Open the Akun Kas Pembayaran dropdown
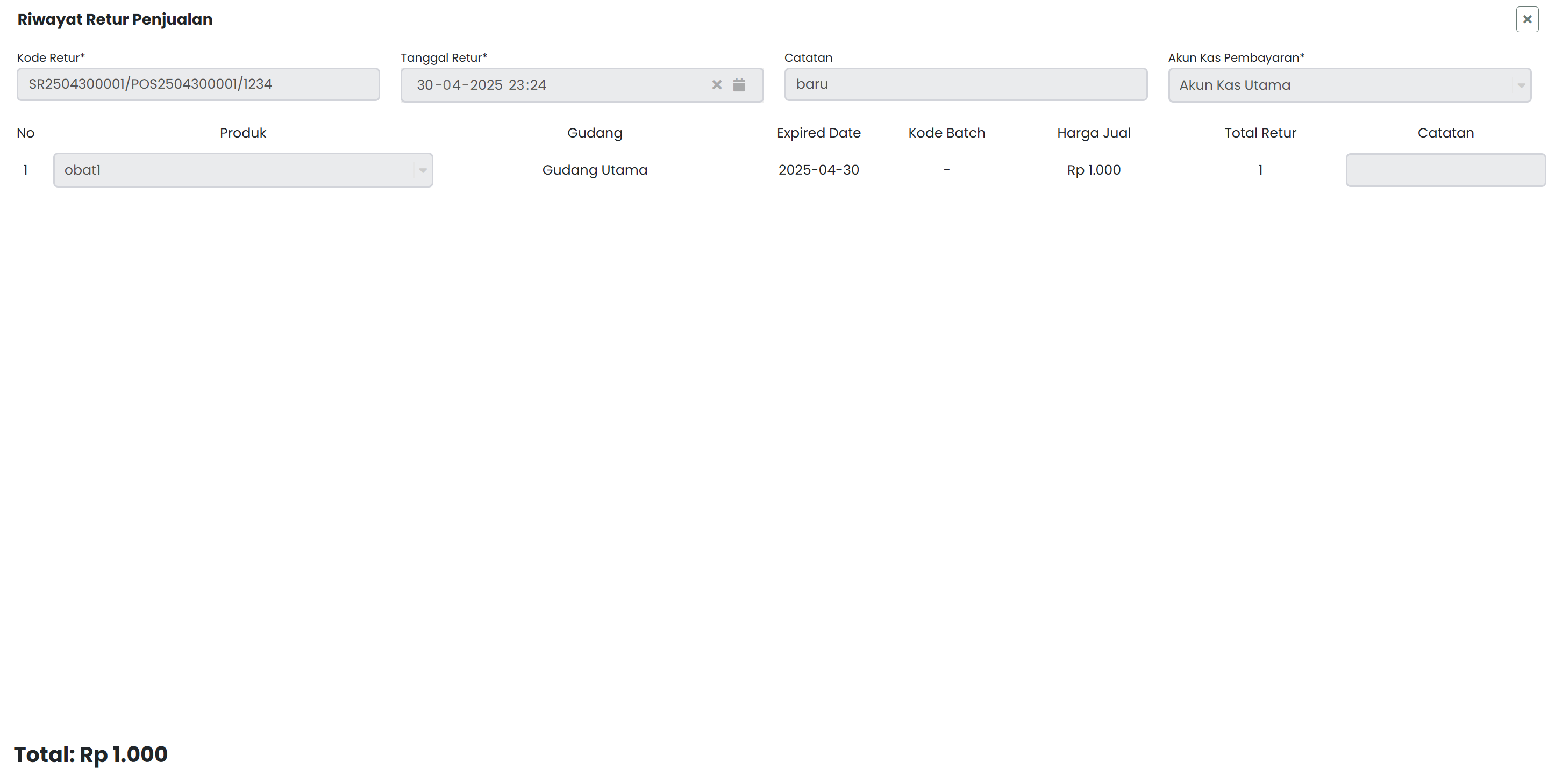Screen dimensions: 1548x784 (1349, 85)
